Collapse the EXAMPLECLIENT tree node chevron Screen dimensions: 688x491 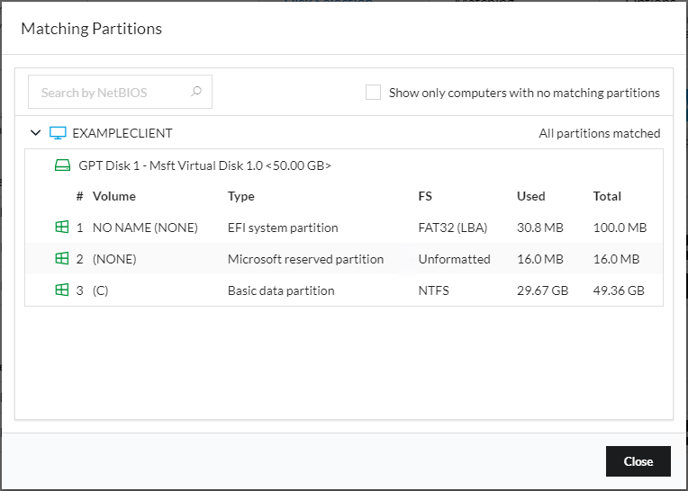[x=36, y=133]
